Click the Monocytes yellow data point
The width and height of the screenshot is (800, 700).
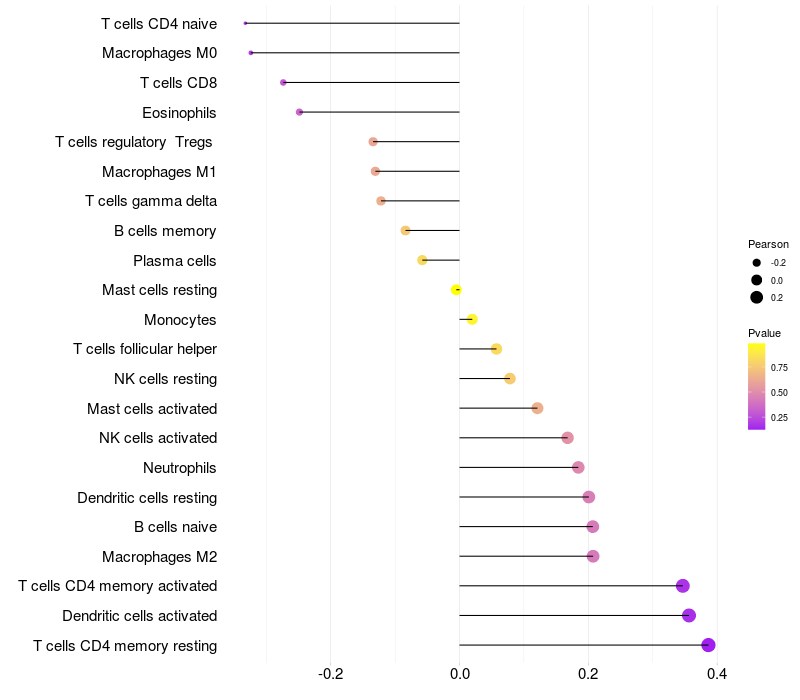click(472, 319)
